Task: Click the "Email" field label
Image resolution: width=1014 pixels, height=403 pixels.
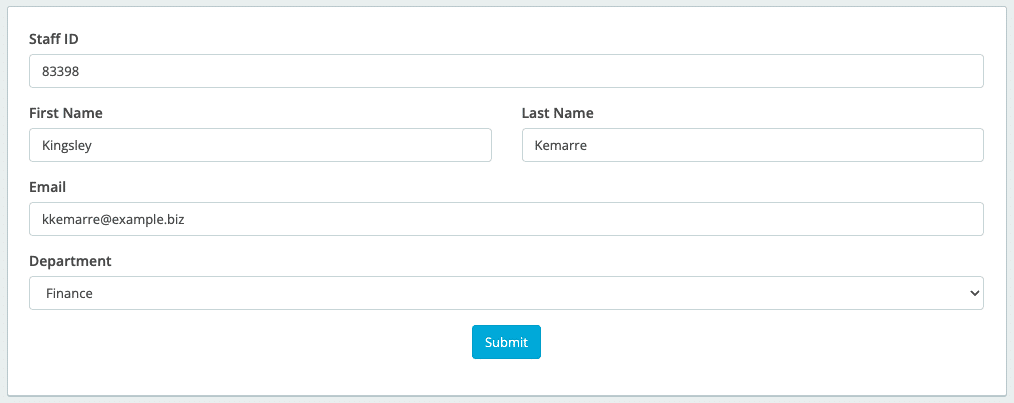Action: [x=47, y=187]
